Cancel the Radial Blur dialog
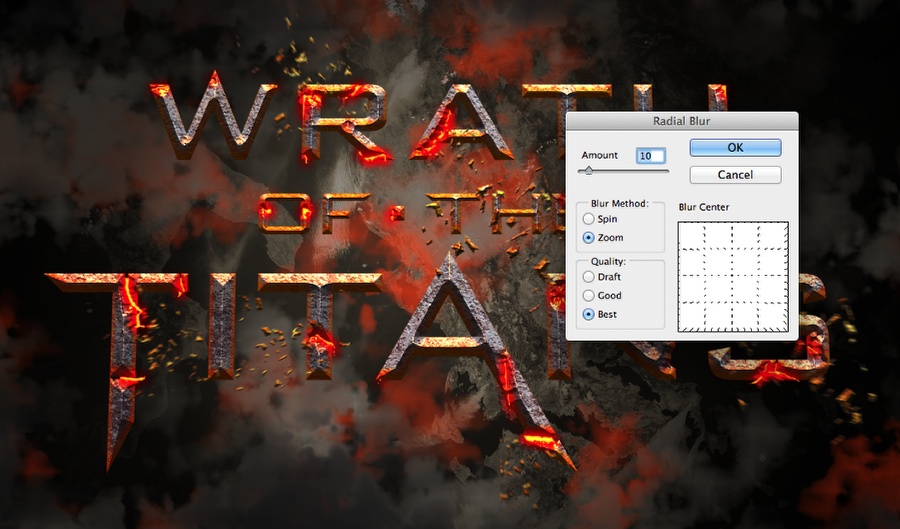The width and height of the screenshot is (900, 529). (735, 174)
